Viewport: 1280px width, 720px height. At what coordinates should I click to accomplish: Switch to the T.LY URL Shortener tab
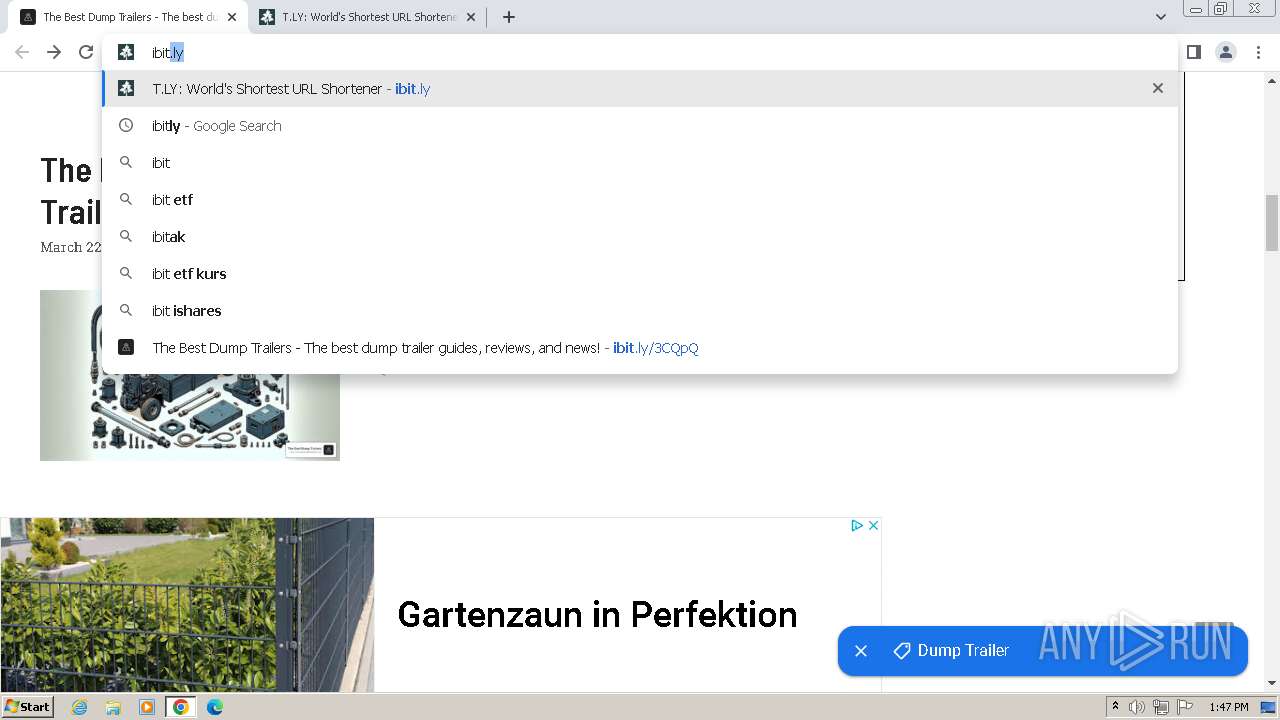pyautogui.click(x=366, y=17)
